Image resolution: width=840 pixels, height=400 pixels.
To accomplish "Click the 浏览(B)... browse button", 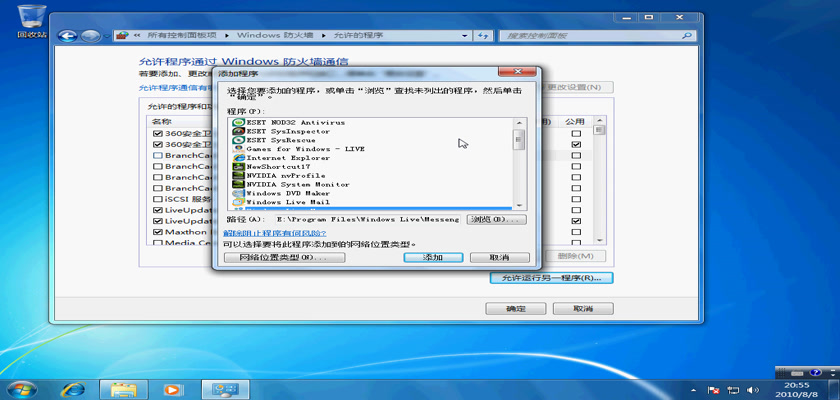I will tap(497, 219).
